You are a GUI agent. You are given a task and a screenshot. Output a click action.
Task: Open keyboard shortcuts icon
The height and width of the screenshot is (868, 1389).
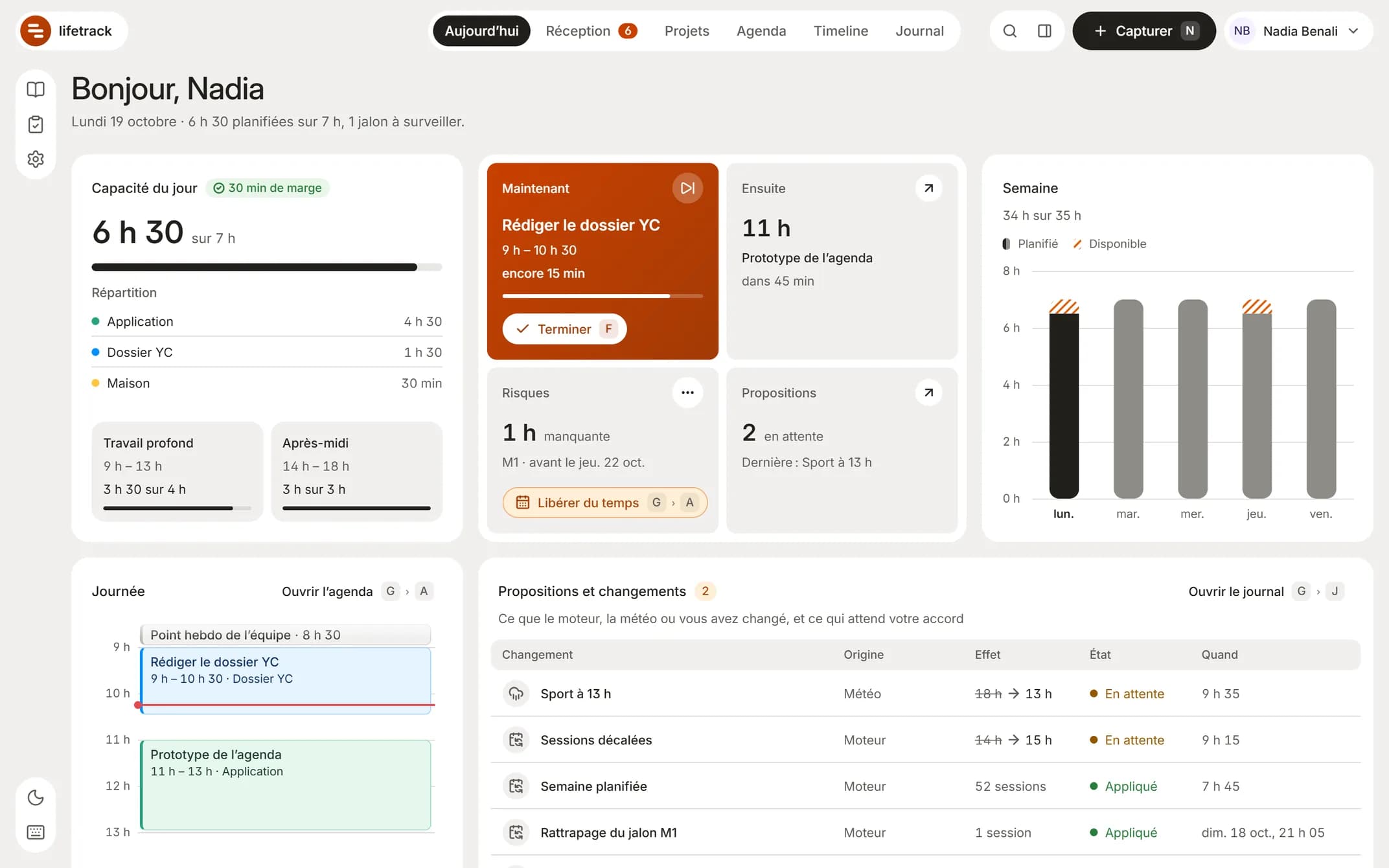click(36, 832)
